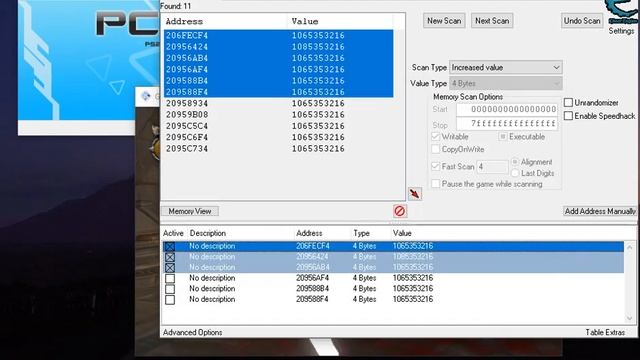Image resolution: width=640 pixels, height=360 pixels.
Task: Click 4 Bytes type of row 209588B4
Action: click(364, 289)
